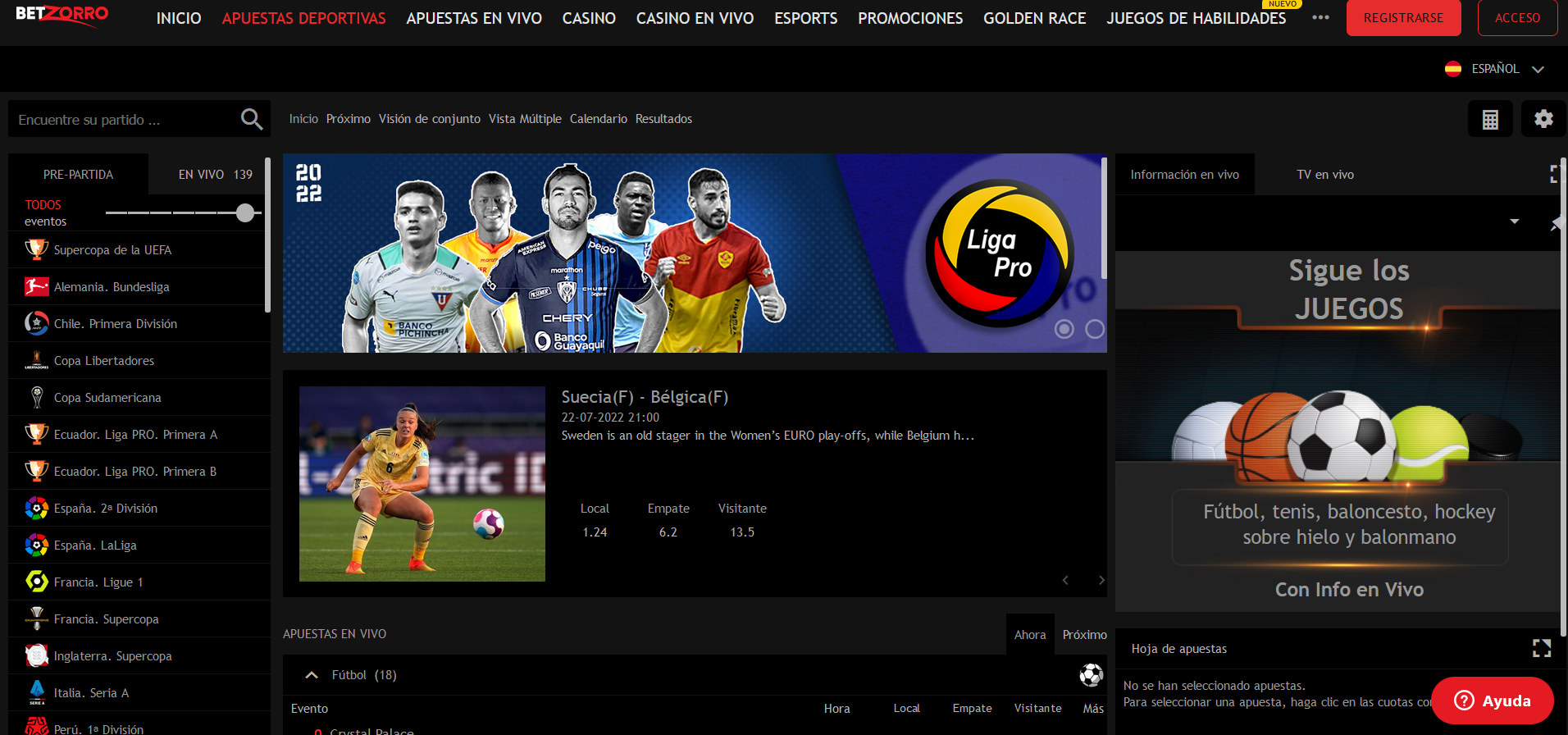1568x735 pixels.
Task: Open CASINO menu item
Action: [589, 18]
